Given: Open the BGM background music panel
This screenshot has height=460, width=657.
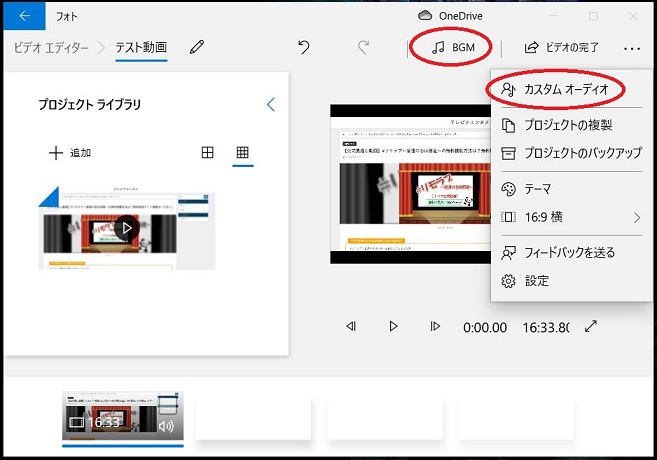Looking at the screenshot, I should (x=456, y=47).
